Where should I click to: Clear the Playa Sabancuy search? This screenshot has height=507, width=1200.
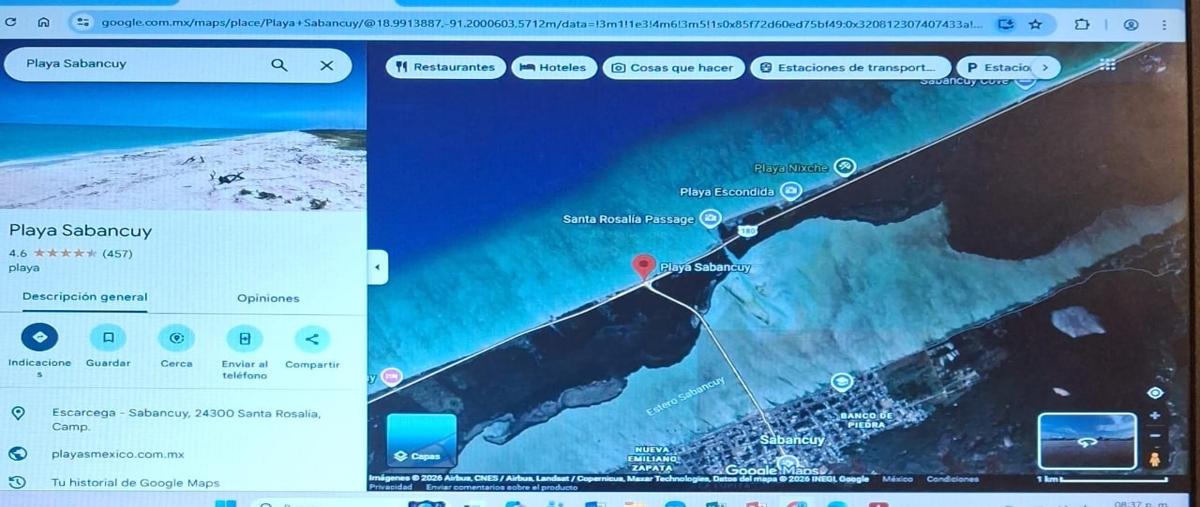point(326,65)
